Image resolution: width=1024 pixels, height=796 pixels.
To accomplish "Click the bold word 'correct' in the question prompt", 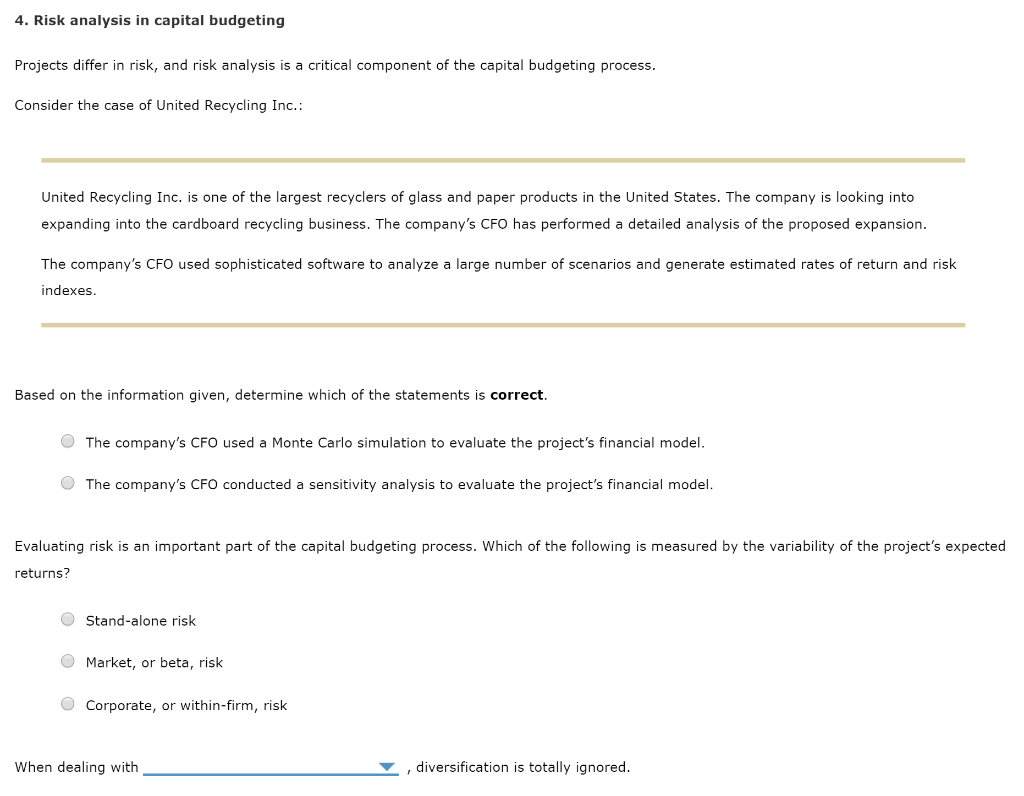I will click(516, 394).
